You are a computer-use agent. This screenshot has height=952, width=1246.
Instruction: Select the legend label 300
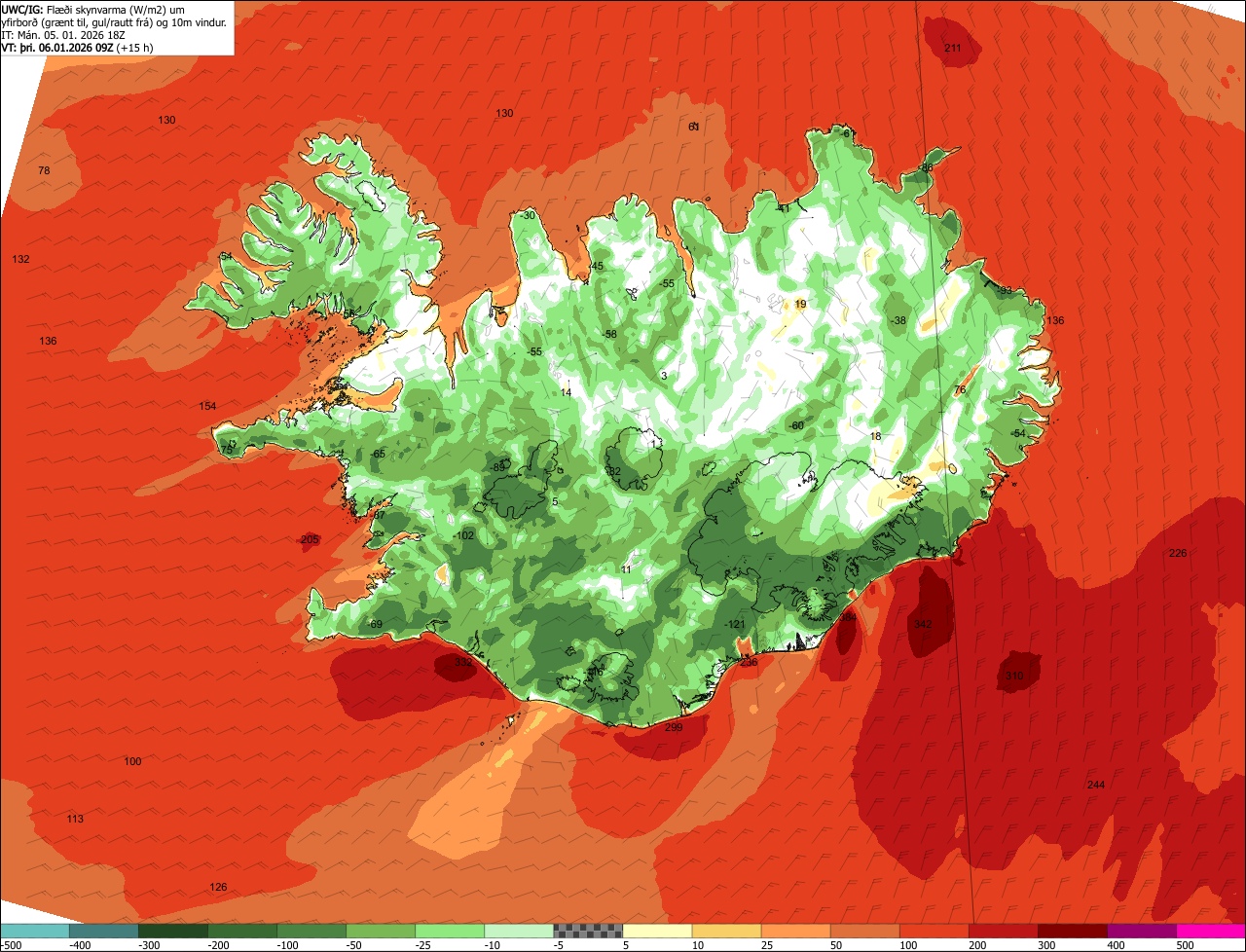click(x=1046, y=945)
